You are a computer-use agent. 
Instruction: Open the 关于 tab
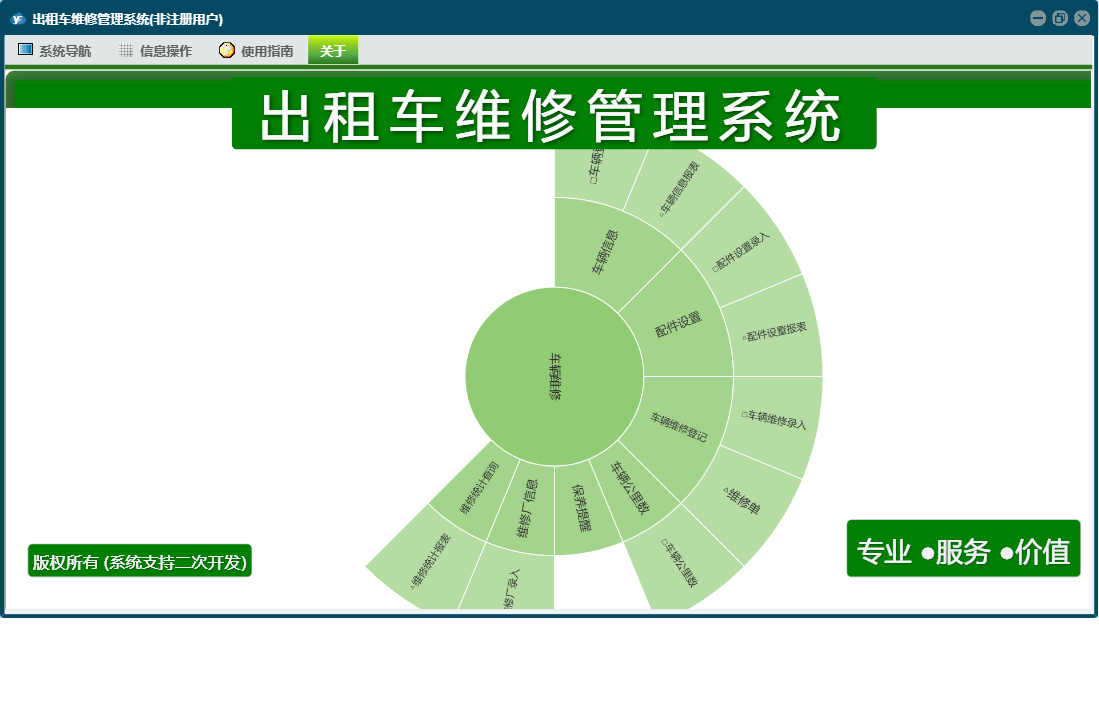(x=332, y=51)
